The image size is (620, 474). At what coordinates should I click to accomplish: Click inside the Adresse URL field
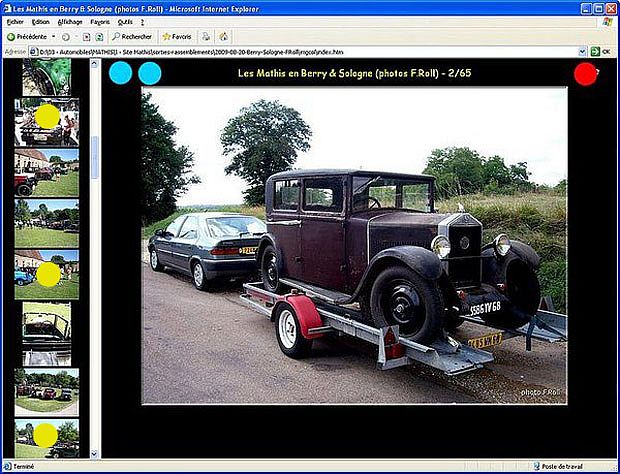click(300, 51)
